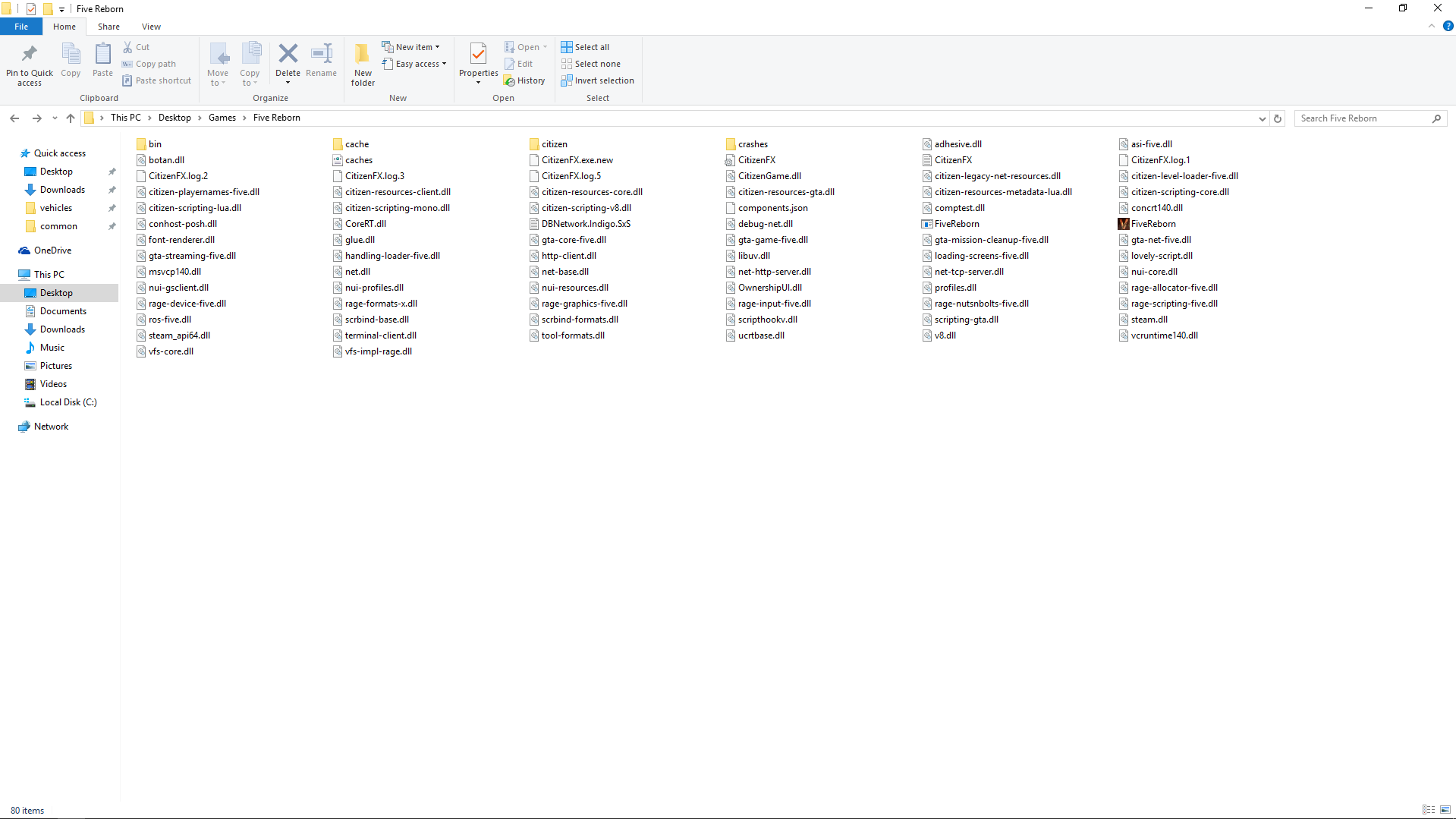Switch to Large icons view in status bar
The width and height of the screenshot is (1456, 819).
1445,810
